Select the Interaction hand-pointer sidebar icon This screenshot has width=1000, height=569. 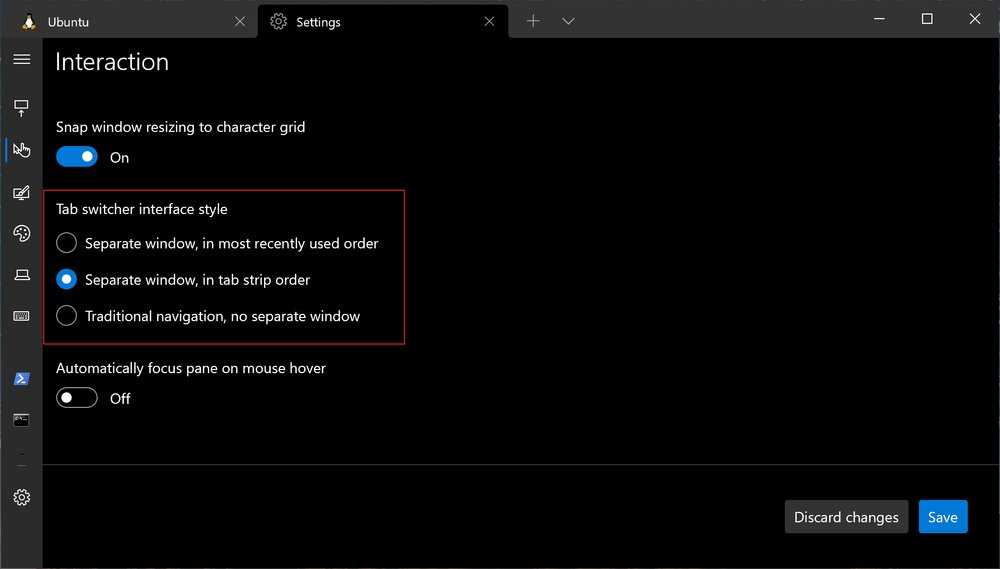click(x=21, y=150)
